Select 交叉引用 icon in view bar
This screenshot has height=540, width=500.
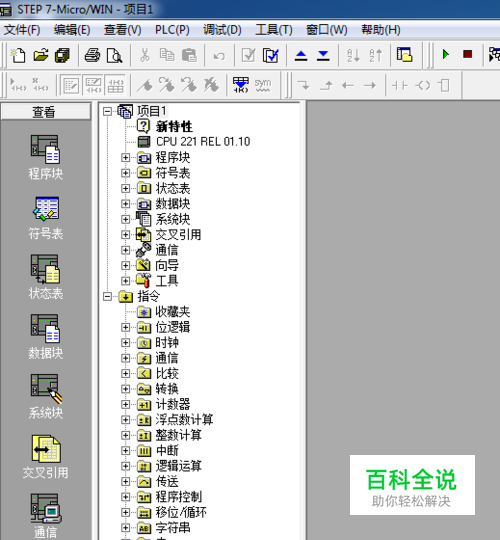coord(45,457)
